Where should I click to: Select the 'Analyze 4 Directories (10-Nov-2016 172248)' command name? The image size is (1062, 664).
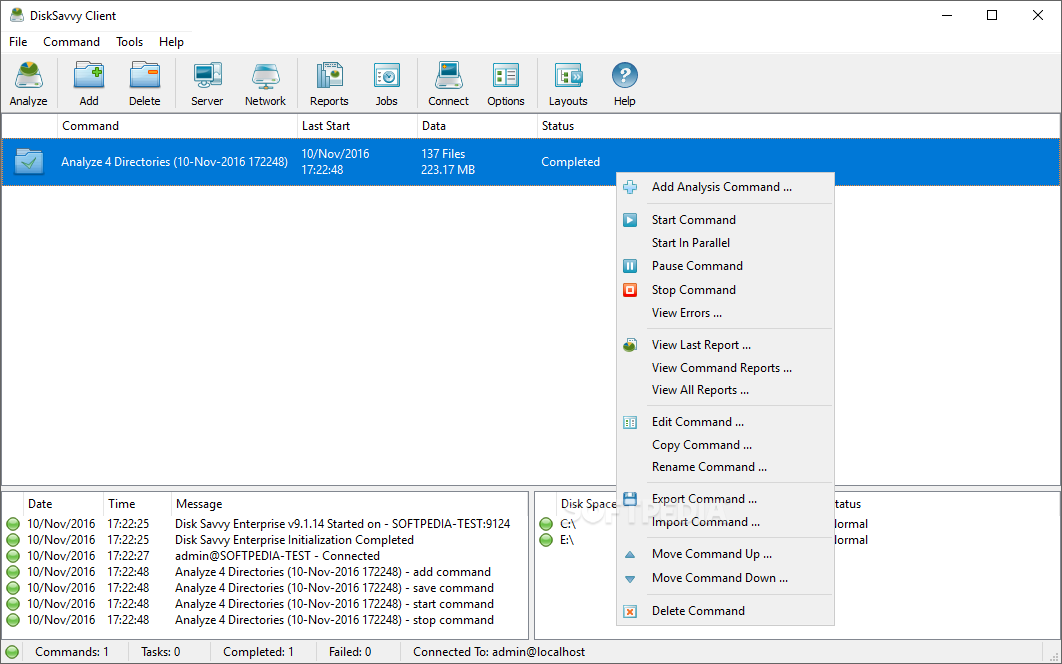175,162
